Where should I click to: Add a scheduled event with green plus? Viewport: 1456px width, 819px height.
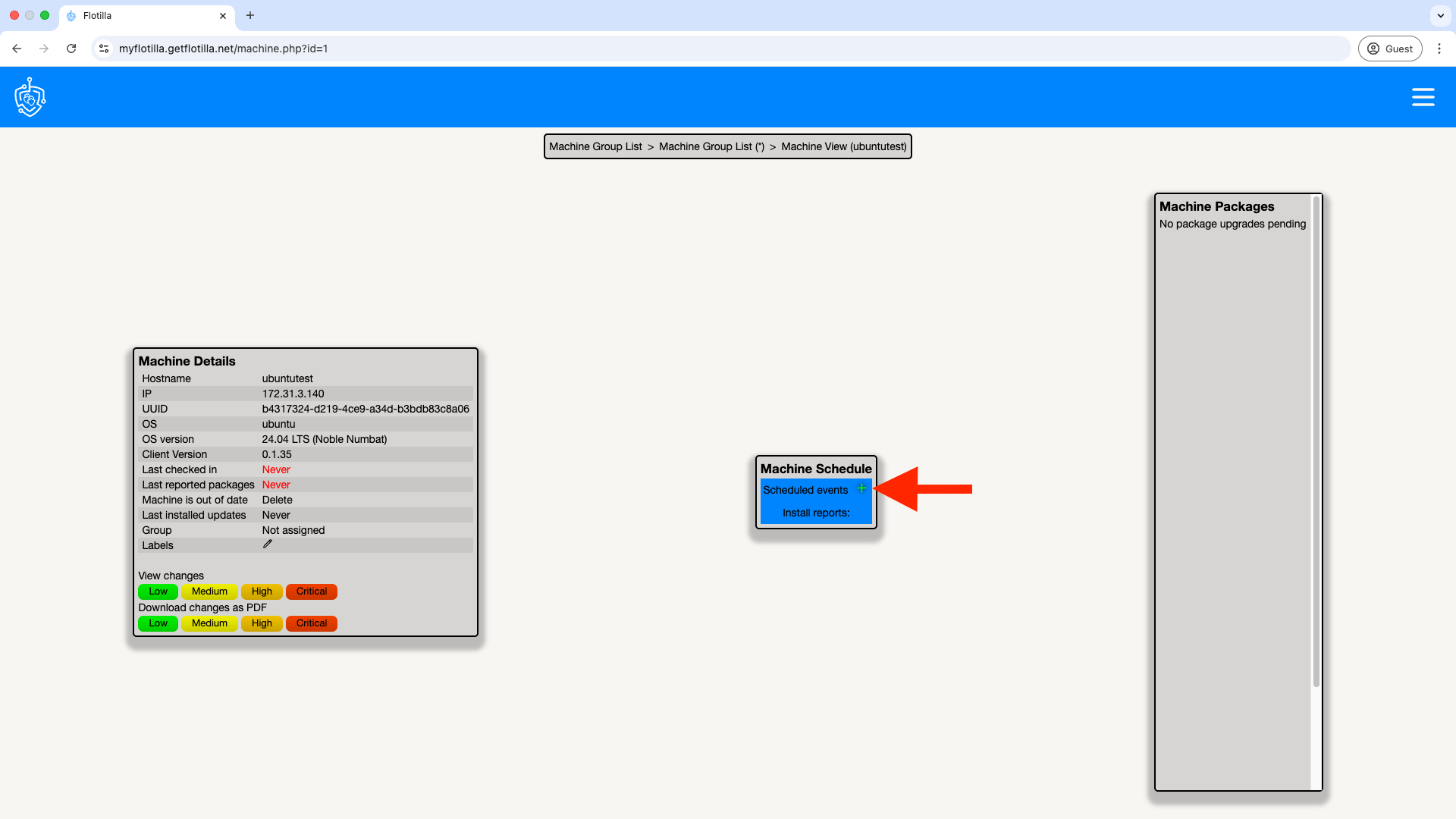pyautogui.click(x=861, y=488)
